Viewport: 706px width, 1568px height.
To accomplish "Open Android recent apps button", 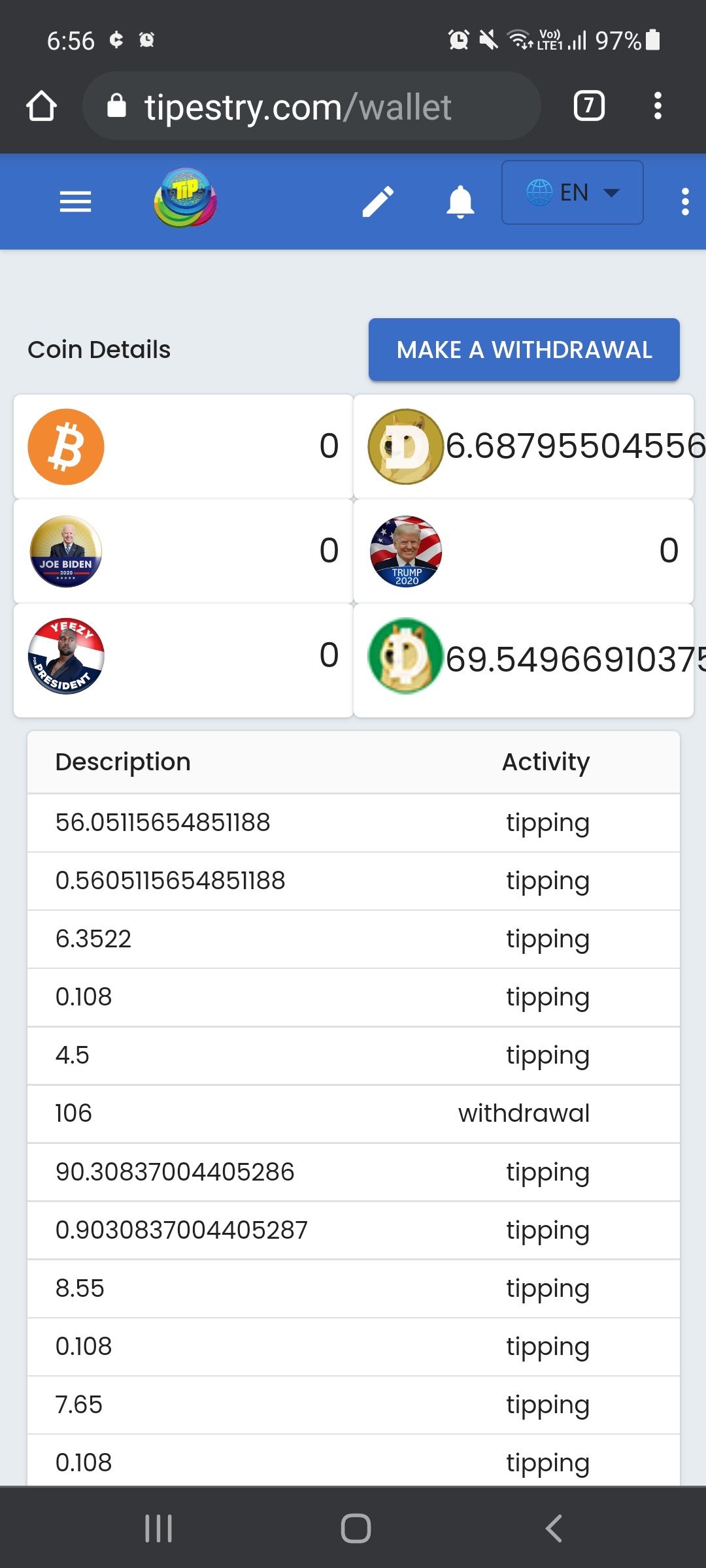I will point(158,1528).
